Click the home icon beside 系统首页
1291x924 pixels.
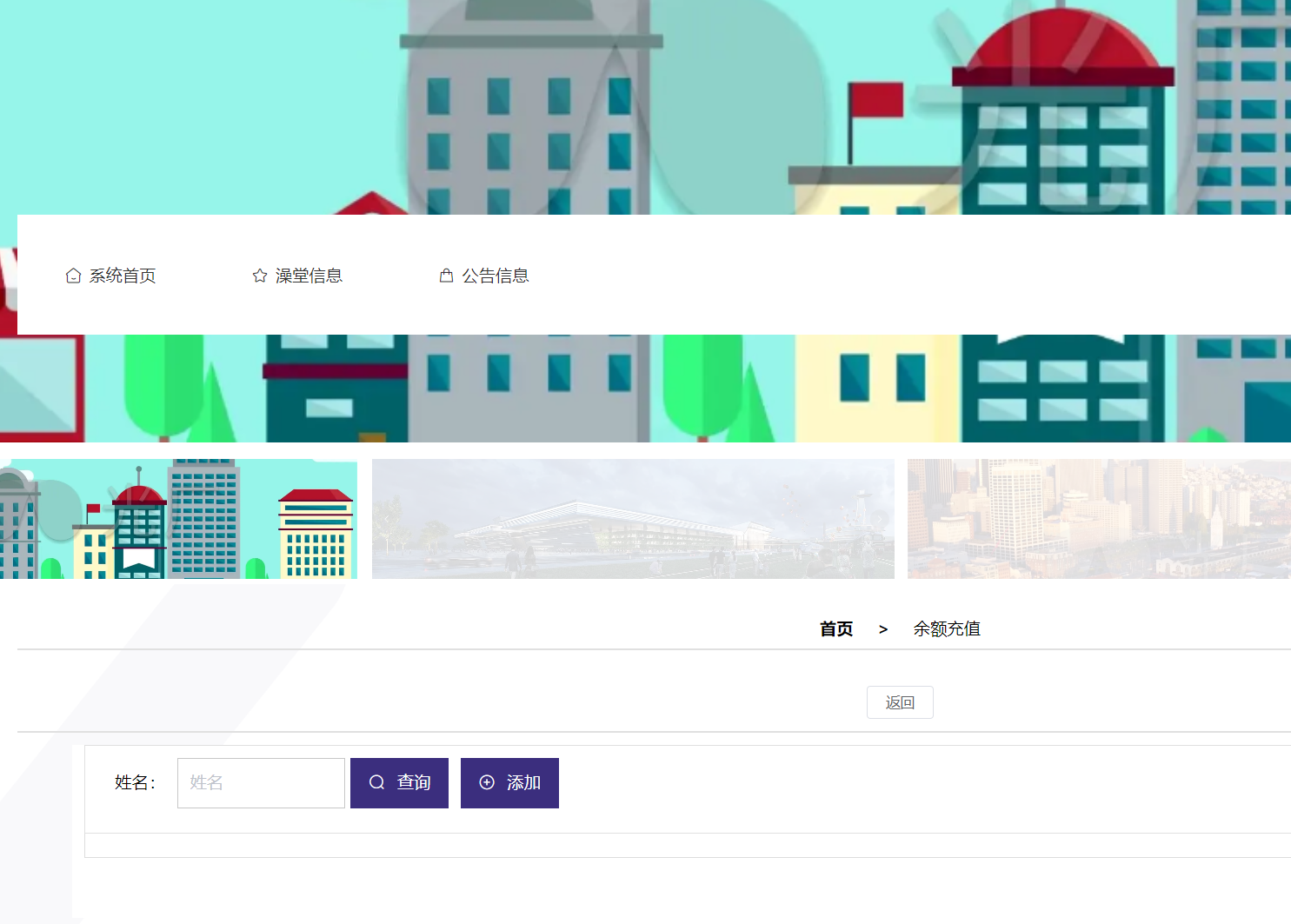pos(74,275)
